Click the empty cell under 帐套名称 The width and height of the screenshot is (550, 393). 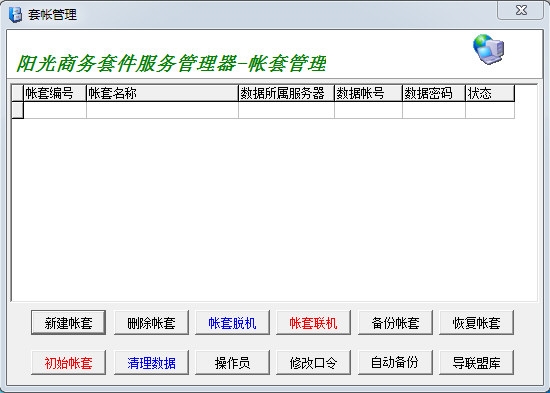[162, 110]
